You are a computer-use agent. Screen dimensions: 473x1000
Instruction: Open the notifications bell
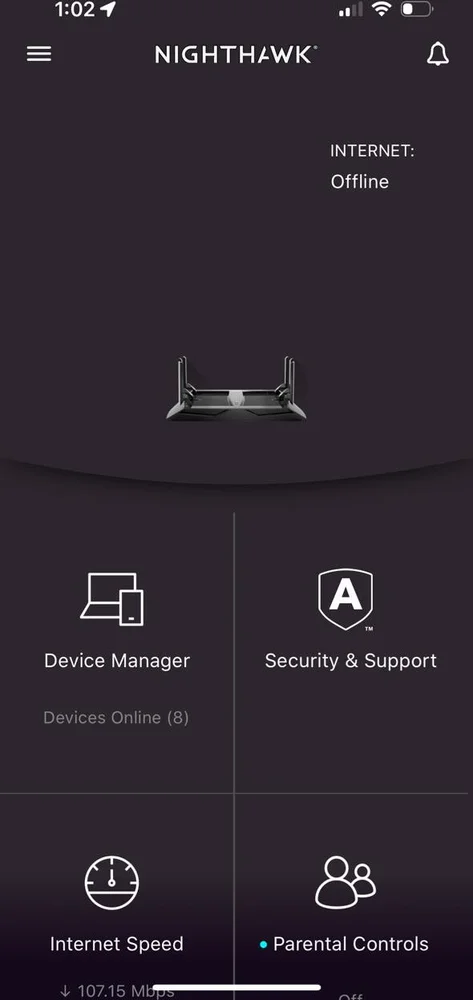point(437,54)
